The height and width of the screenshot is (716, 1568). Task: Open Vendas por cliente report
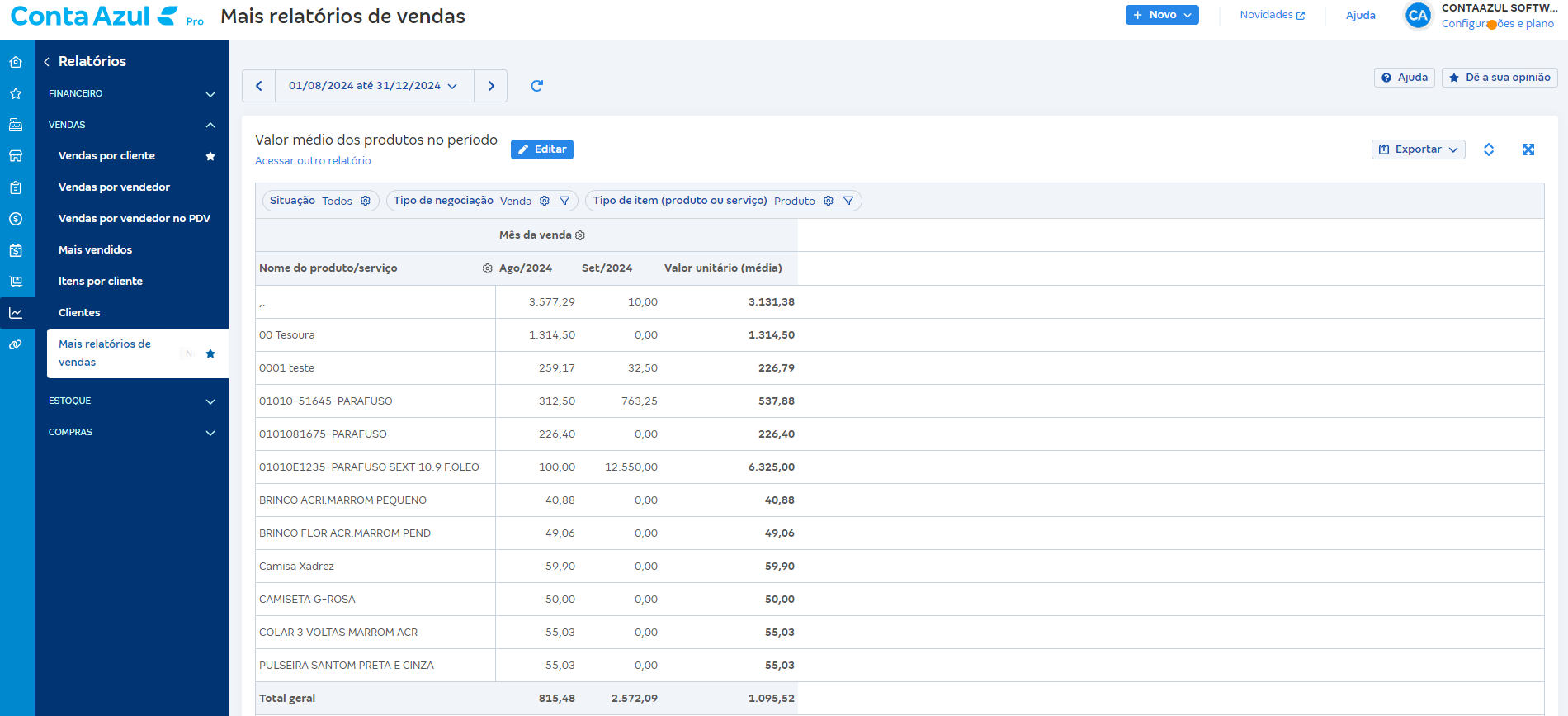(x=106, y=156)
